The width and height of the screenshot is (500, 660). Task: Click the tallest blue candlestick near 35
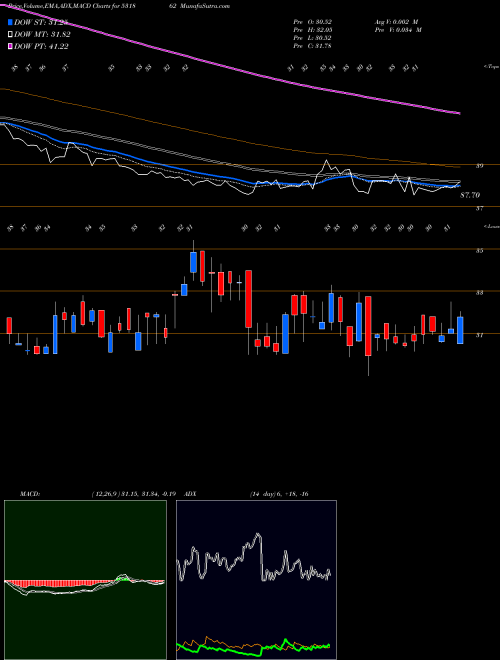coord(194,262)
